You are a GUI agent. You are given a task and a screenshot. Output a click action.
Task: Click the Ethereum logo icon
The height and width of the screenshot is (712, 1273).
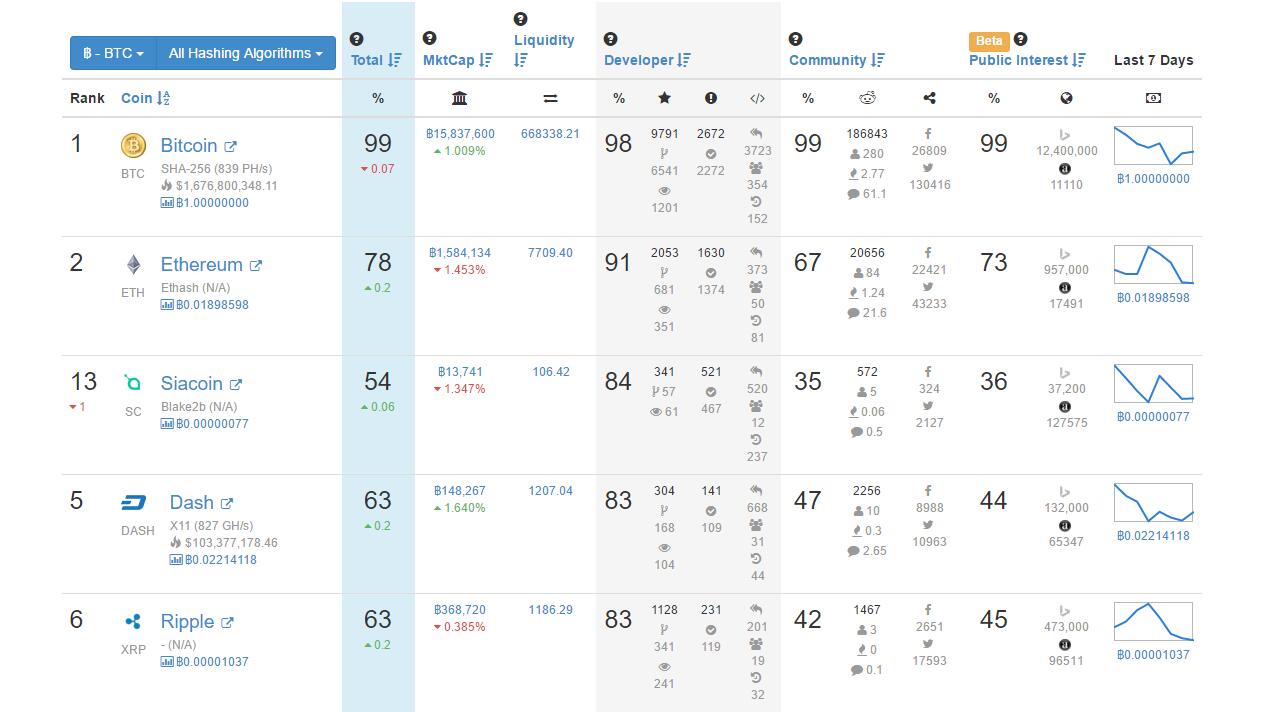(133, 265)
